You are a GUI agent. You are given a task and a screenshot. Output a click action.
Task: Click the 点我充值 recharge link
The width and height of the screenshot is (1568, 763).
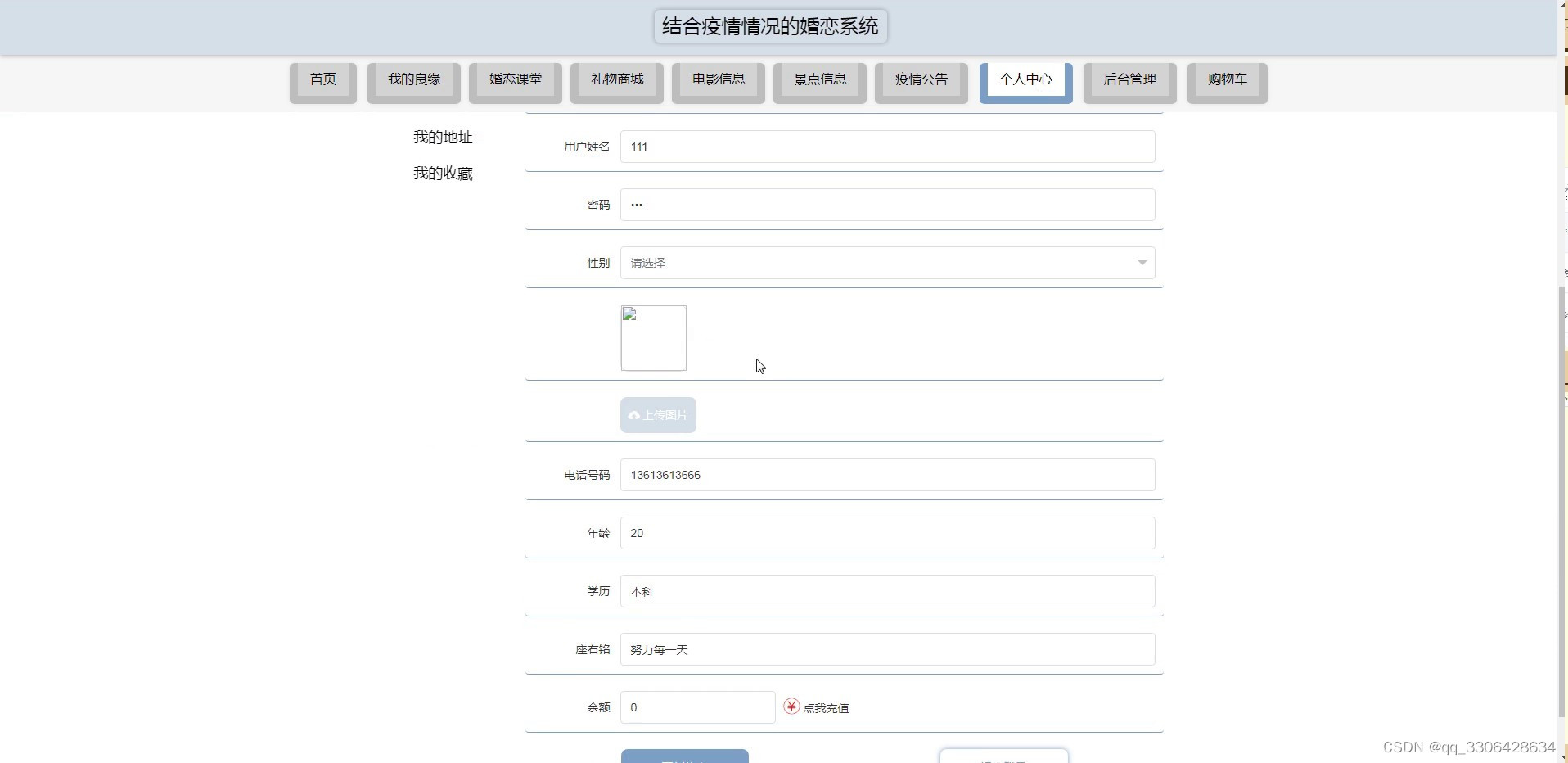826,708
